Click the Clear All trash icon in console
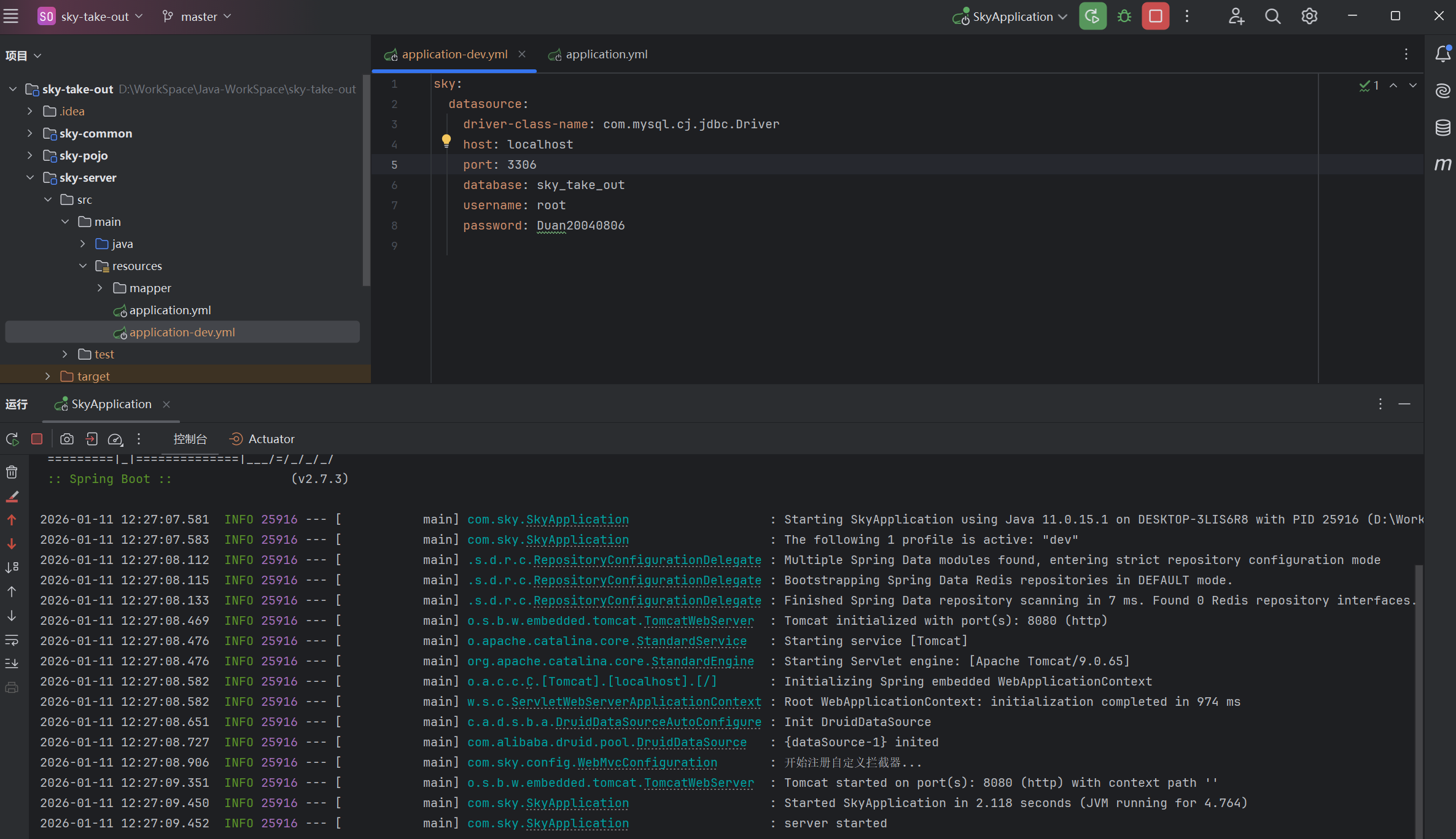 tap(12, 472)
